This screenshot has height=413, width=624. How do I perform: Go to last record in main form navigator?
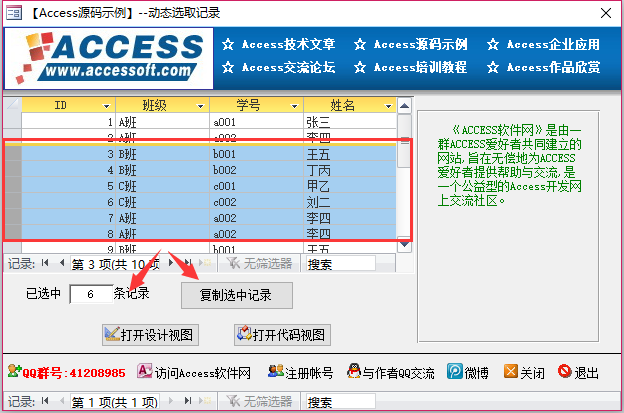click(x=188, y=401)
